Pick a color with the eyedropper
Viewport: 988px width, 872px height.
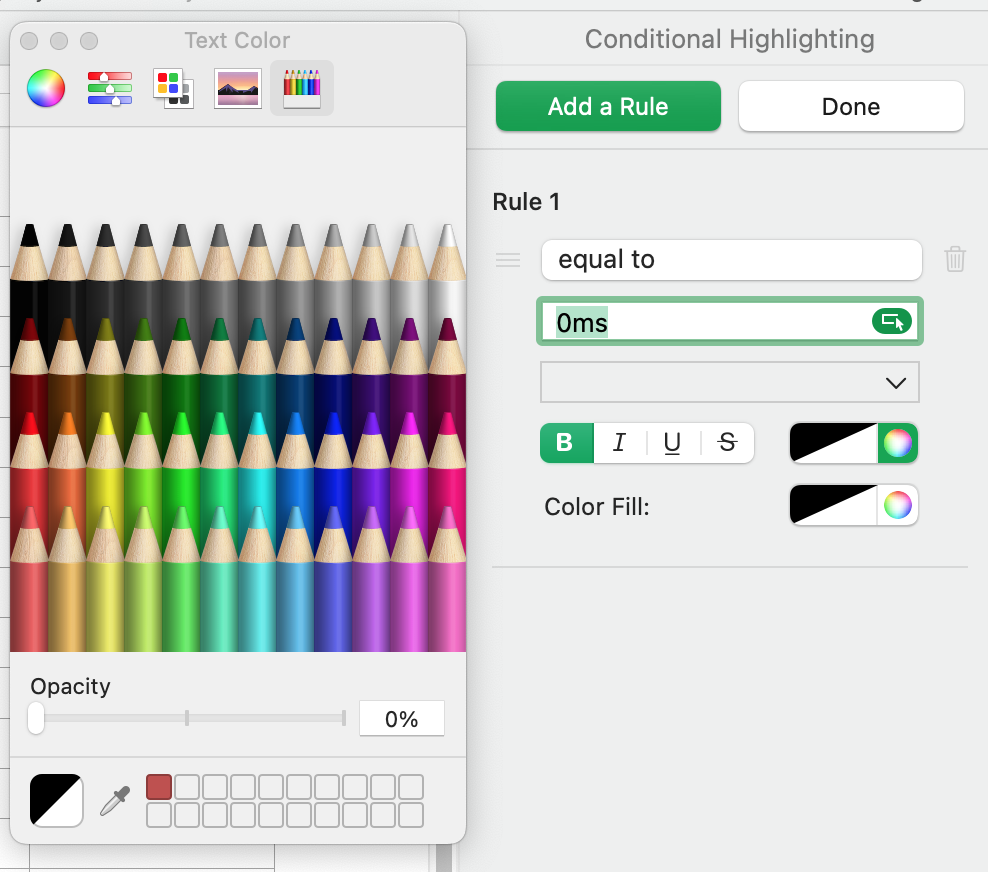[x=115, y=800]
